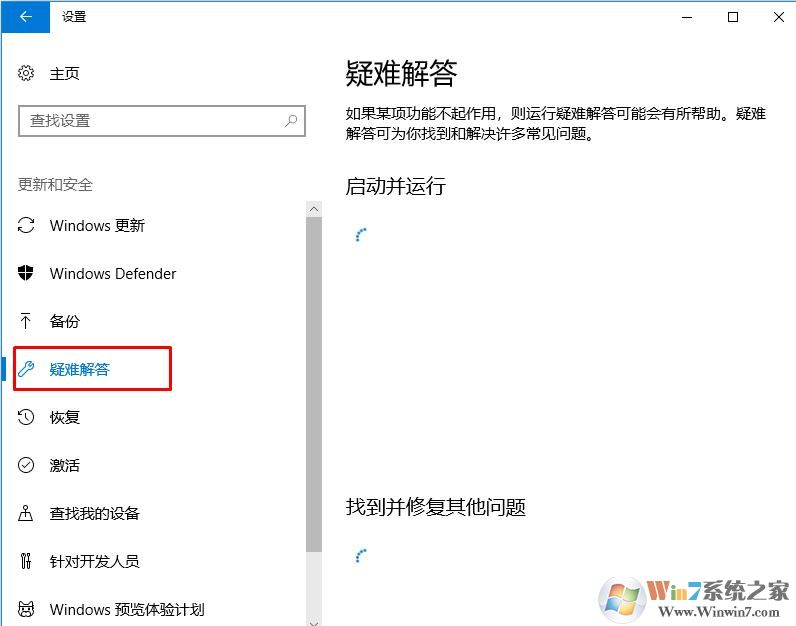Screen dimensions: 796x626
Task: Click the 激活 checkmark circle icon
Action: pyautogui.click(x=26, y=465)
